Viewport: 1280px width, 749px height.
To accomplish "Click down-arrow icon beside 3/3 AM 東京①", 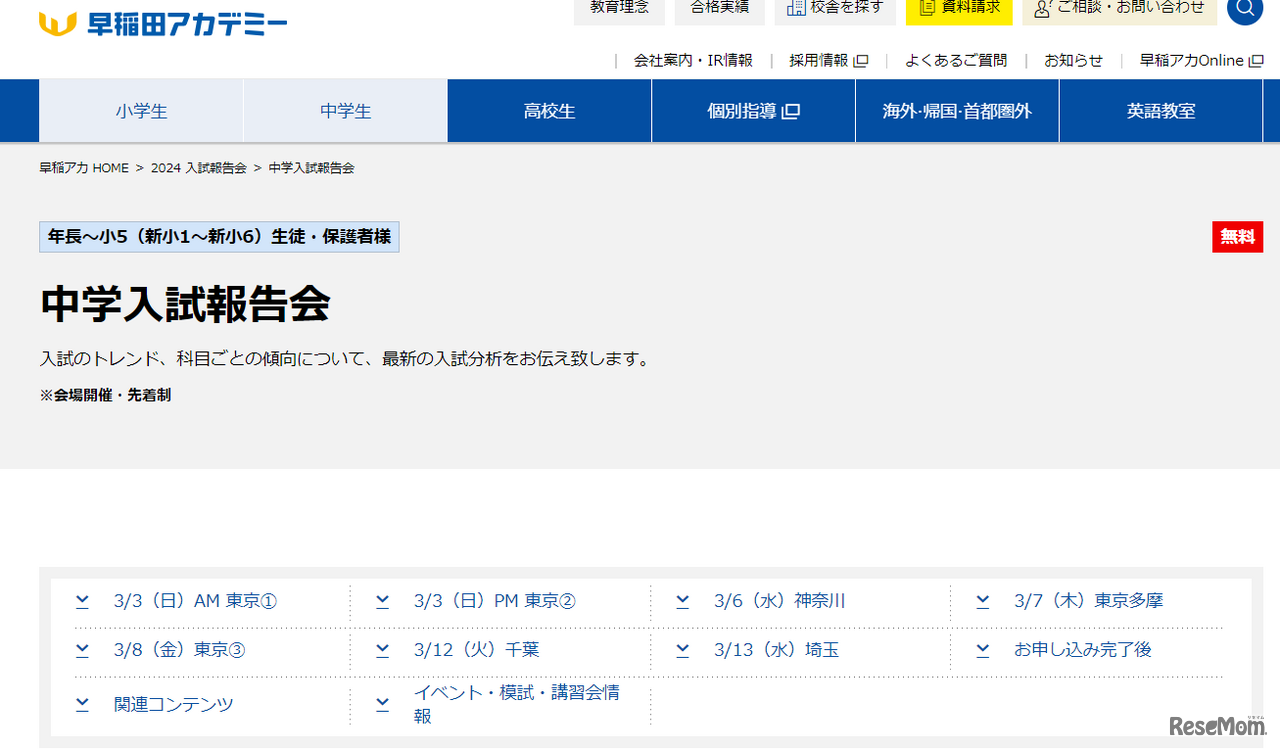I will (82, 601).
